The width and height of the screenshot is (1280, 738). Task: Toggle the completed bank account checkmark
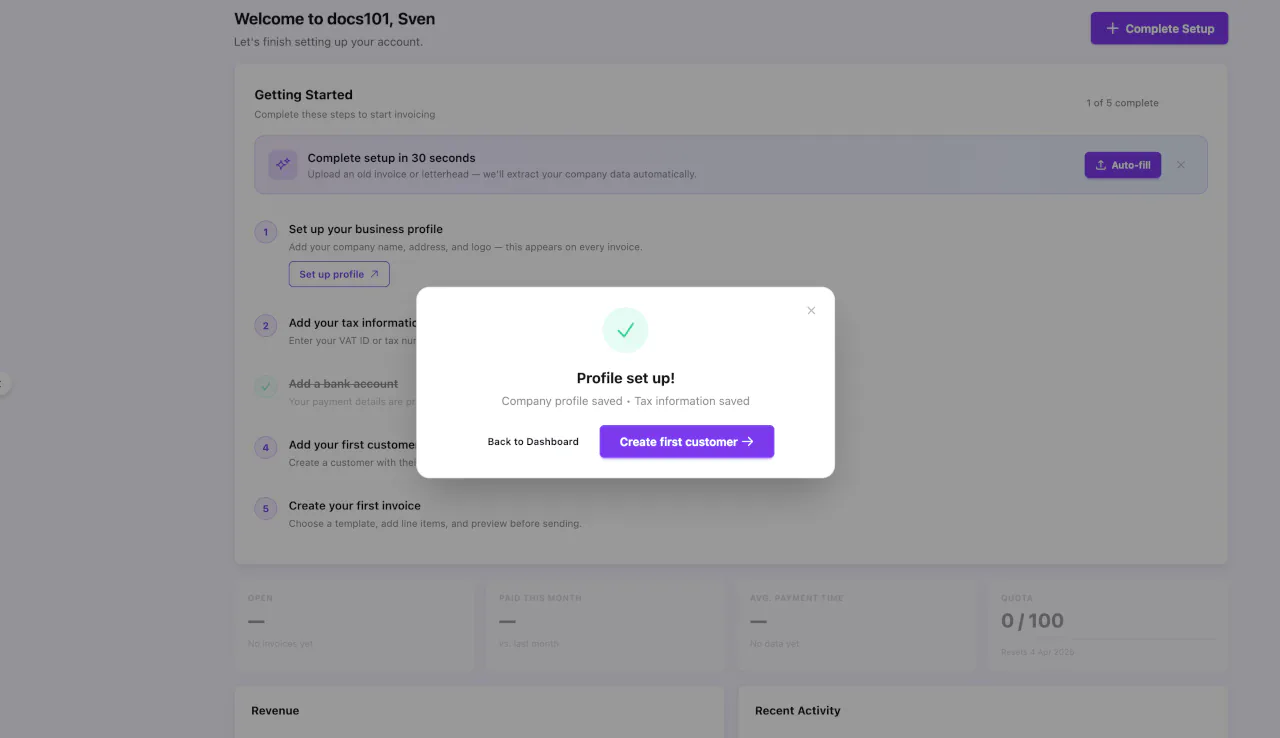(266, 386)
